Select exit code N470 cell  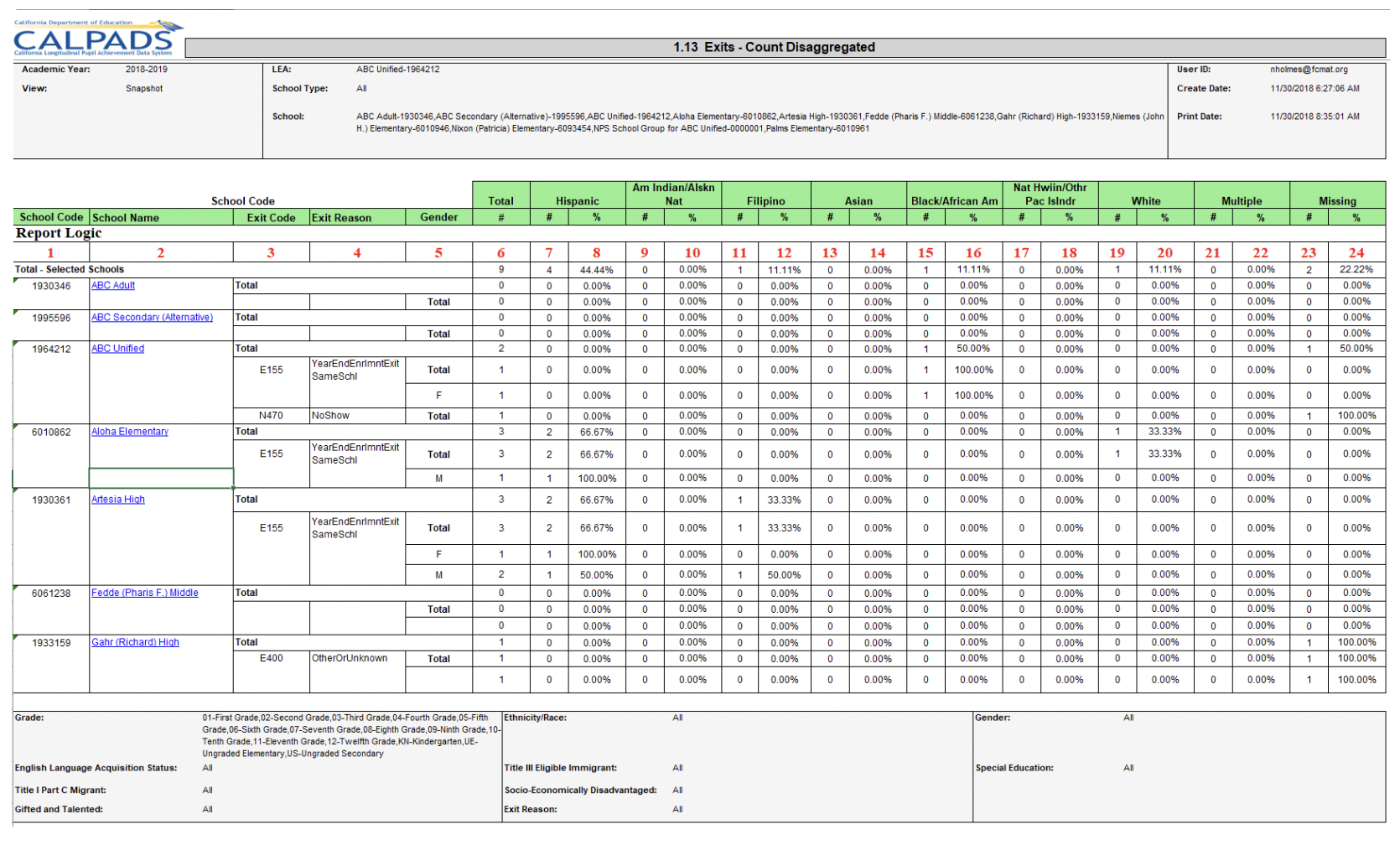point(271,416)
